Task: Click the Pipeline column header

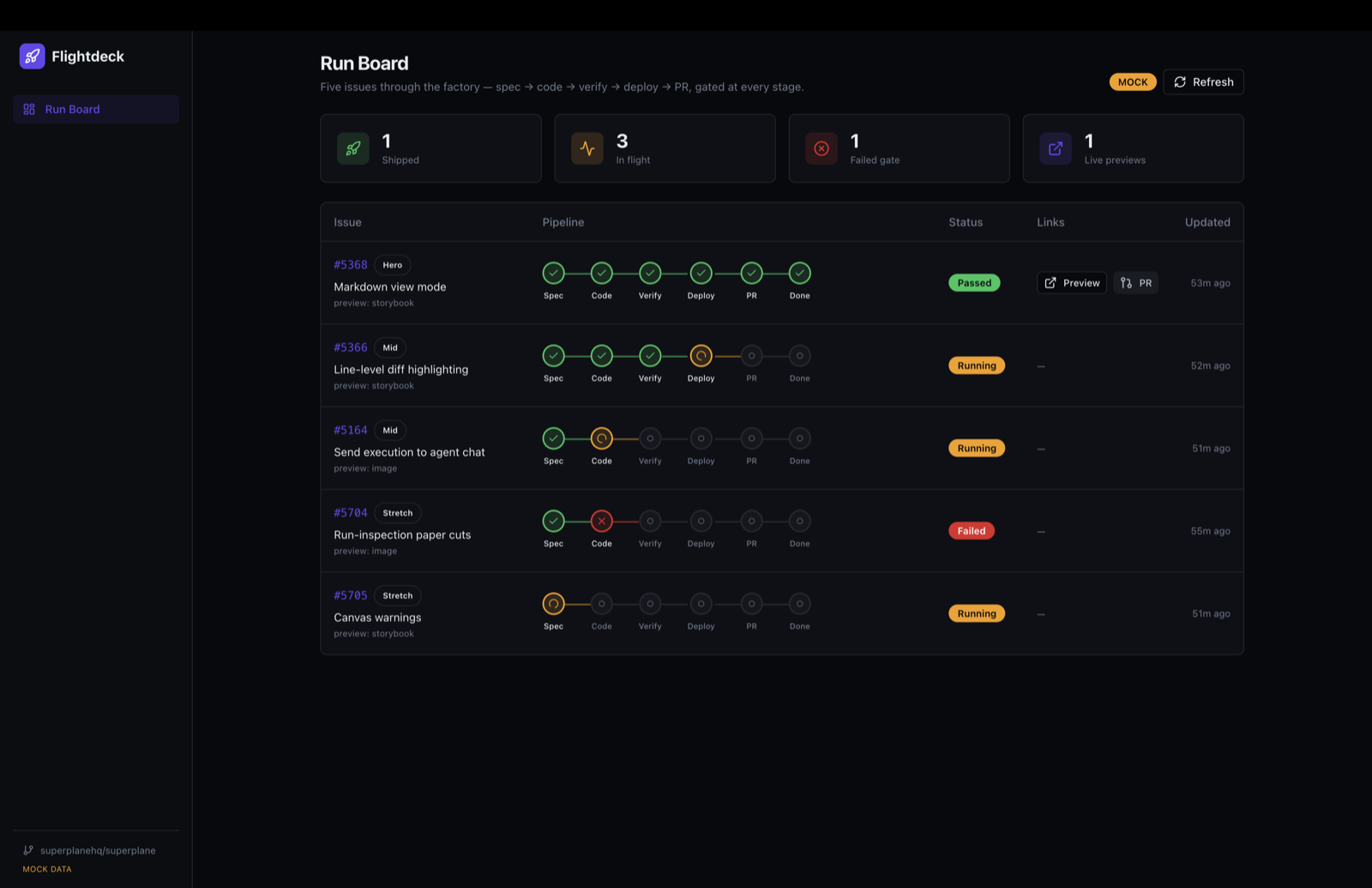Action: 563,222
